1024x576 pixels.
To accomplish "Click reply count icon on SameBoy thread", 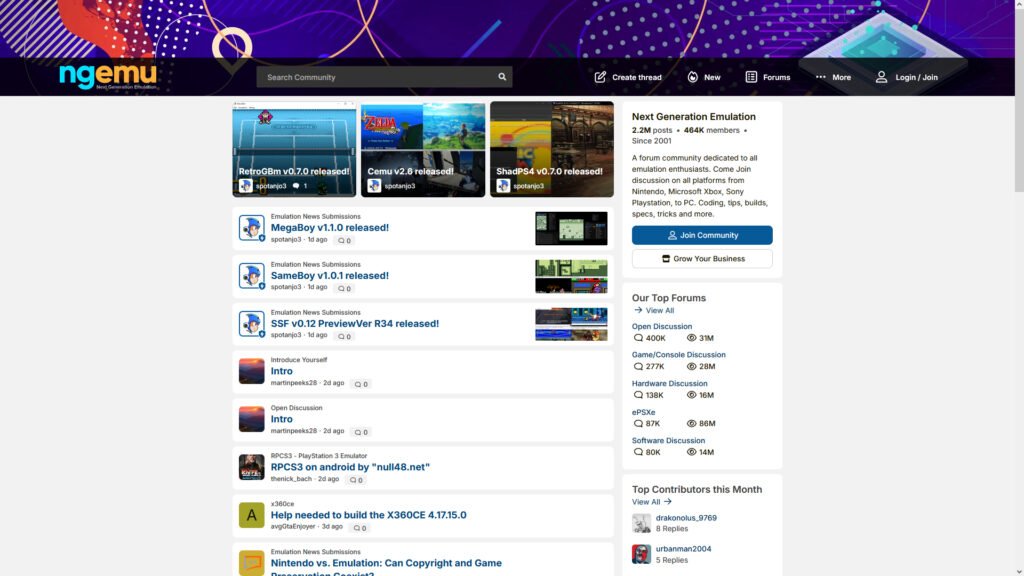I will 341,288.
